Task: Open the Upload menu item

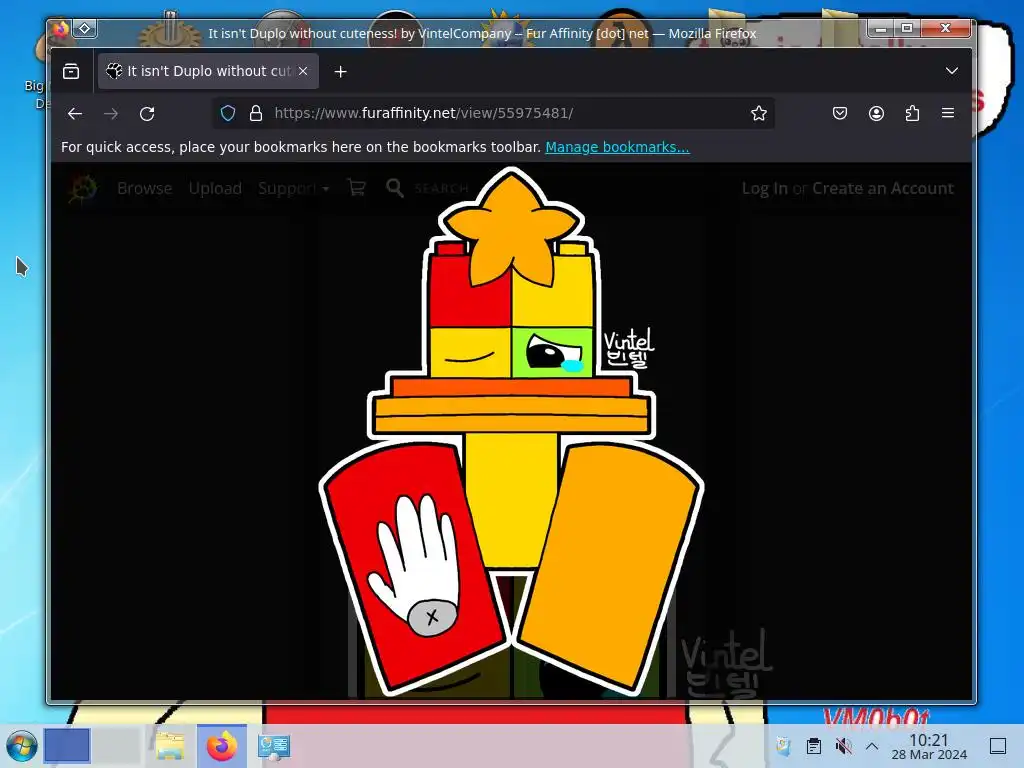Action: pyautogui.click(x=215, y=188)
